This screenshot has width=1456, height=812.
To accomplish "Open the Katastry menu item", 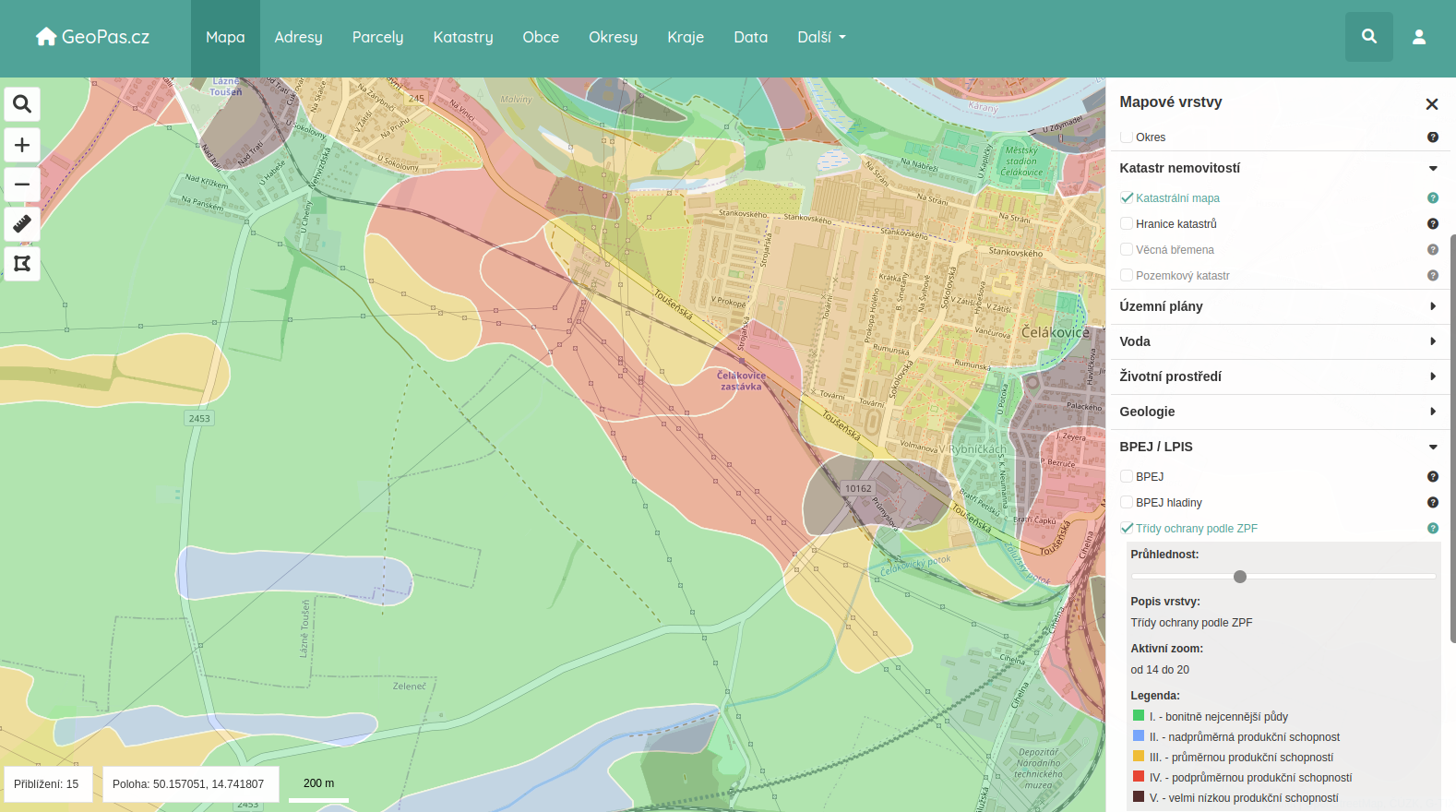I will pos(463,37).
